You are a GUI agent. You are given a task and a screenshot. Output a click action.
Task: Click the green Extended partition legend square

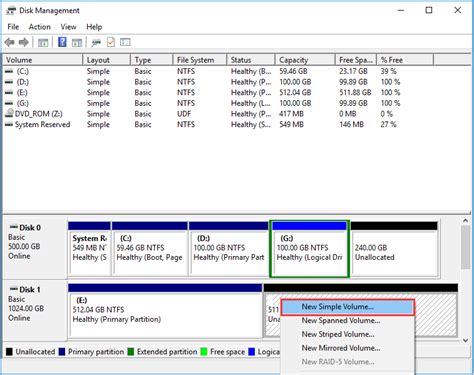click(x=131, y=352)
